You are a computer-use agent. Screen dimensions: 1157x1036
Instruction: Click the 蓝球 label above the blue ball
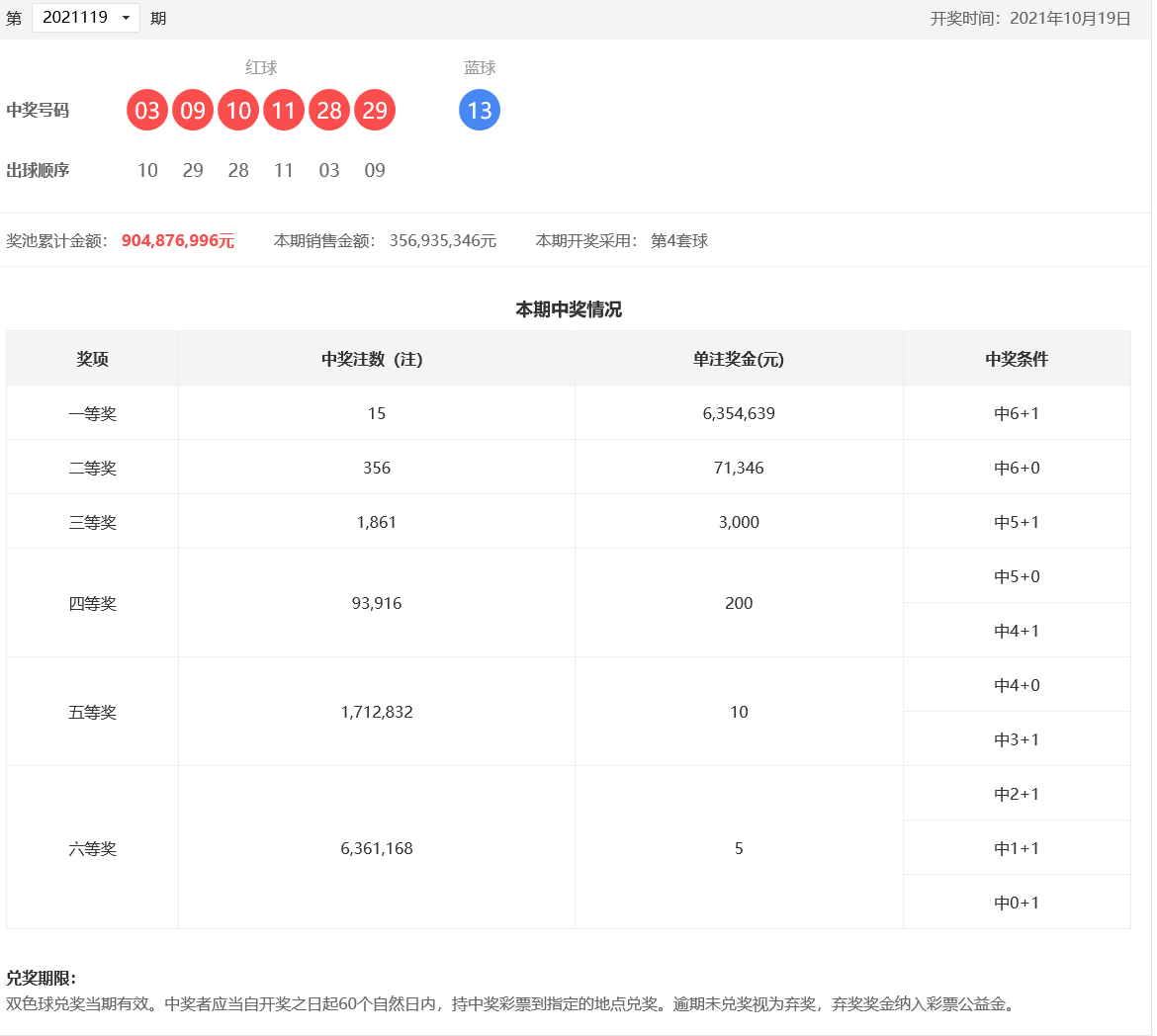point(480,68)
